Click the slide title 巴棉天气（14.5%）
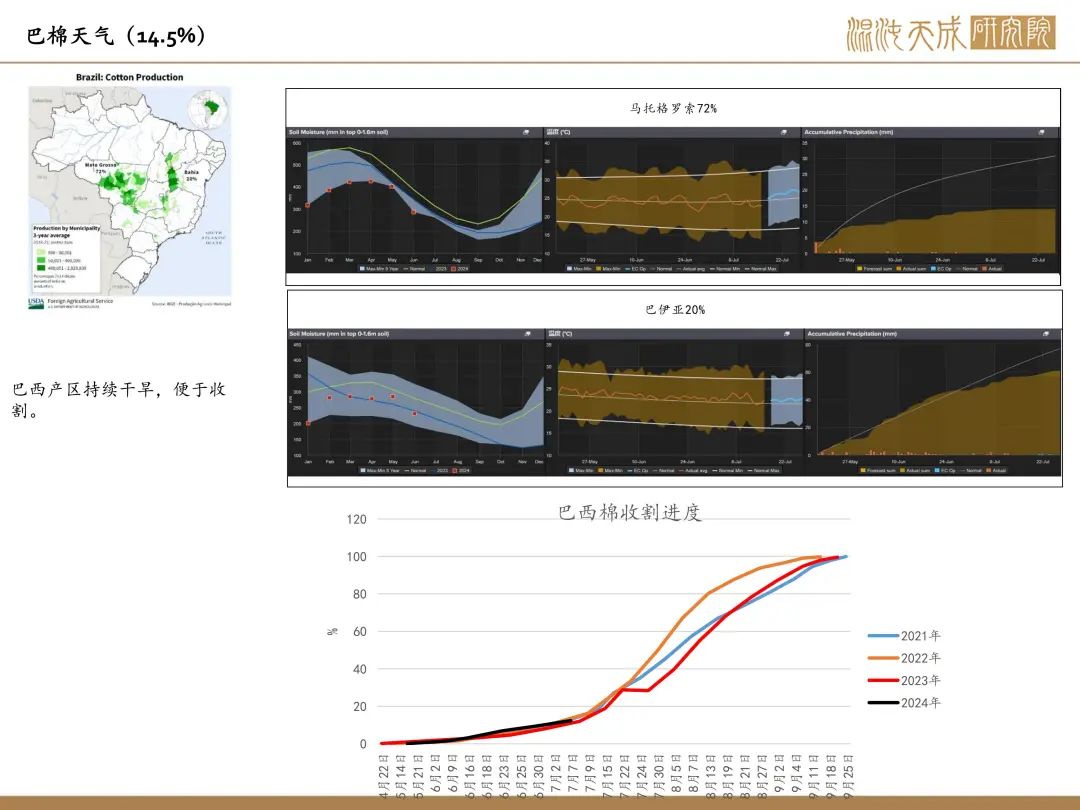Image resolution: width=1080 pixels, height=810 pixels. point(116,36)
